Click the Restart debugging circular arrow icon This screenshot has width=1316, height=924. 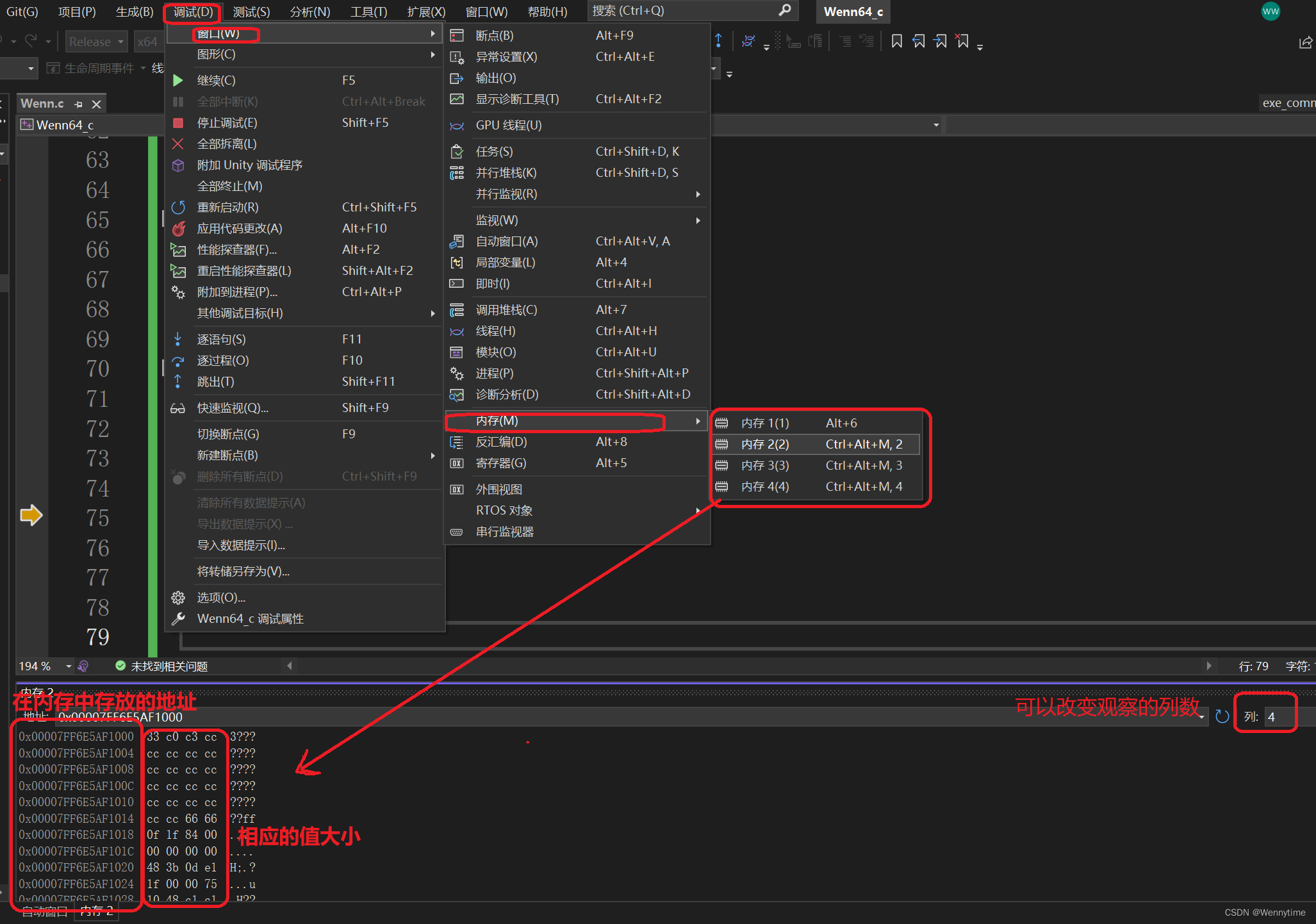tap(178, 207)
